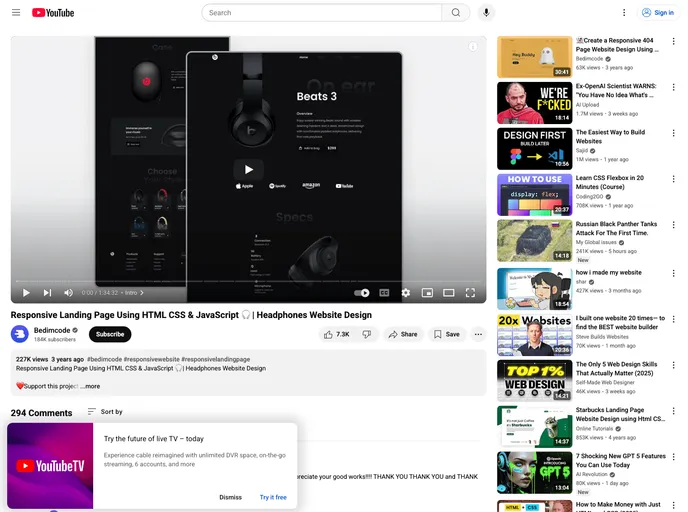The image size is (688, 512).
Task: Click the search magnifier button
Action: click(456, 13)
